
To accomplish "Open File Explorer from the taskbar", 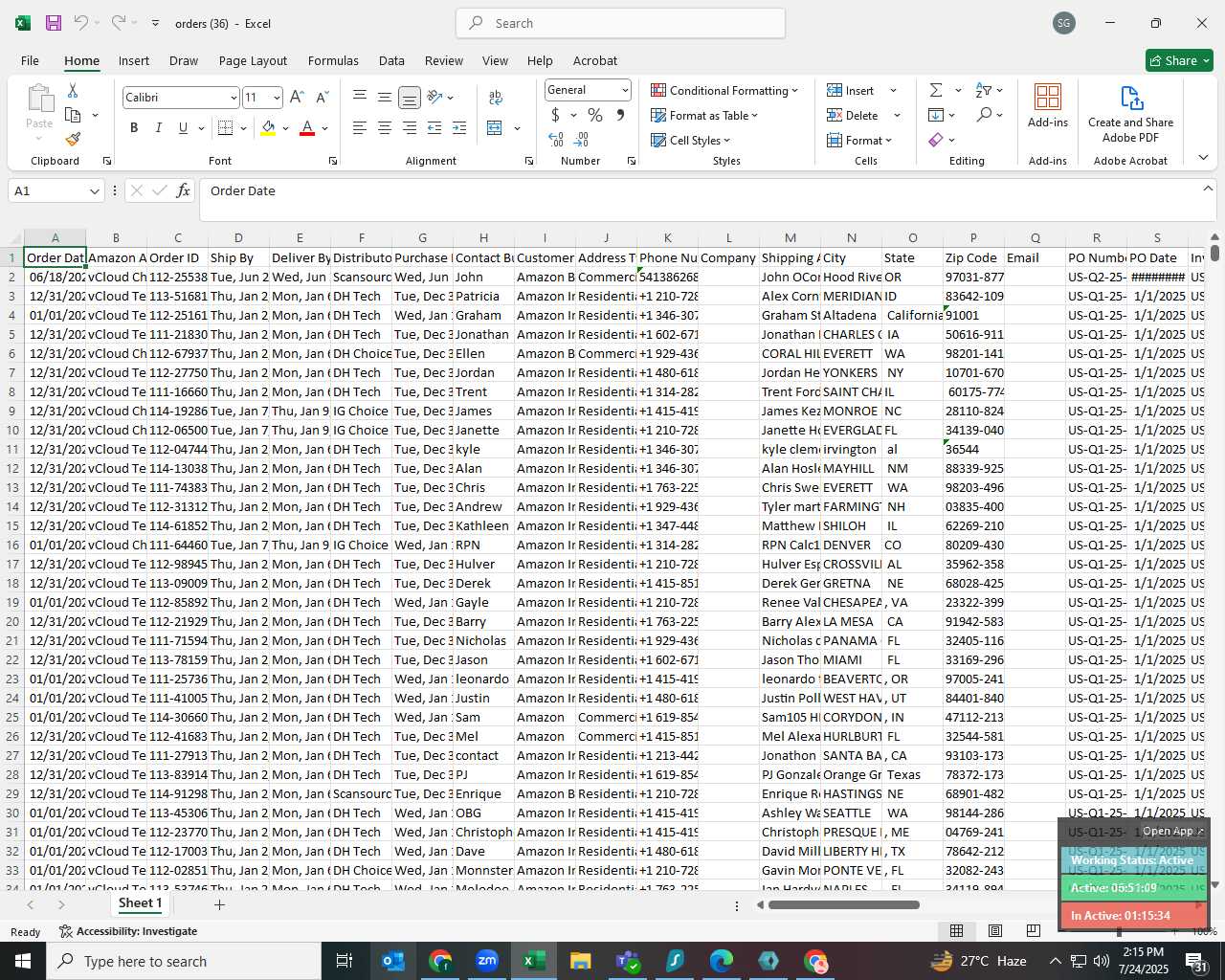I will coord(580,961).
